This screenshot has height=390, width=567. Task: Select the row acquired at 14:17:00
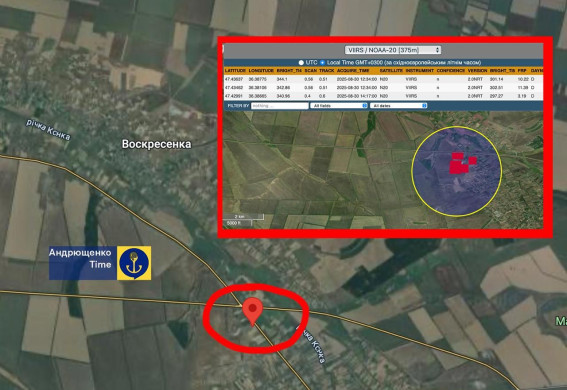(x=383, y=97)
